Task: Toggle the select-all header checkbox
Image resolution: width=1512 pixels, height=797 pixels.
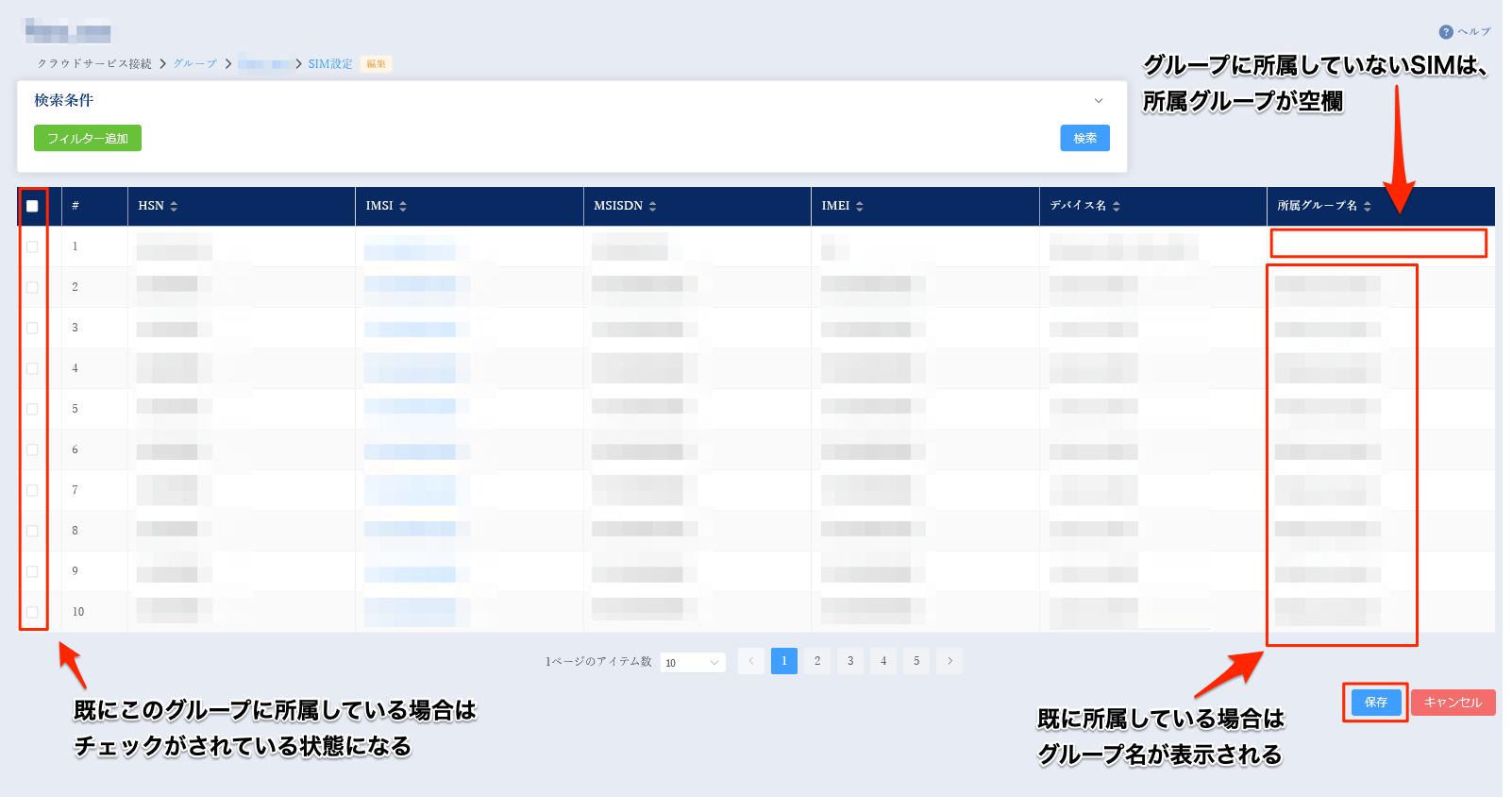Action: [32, 206]
